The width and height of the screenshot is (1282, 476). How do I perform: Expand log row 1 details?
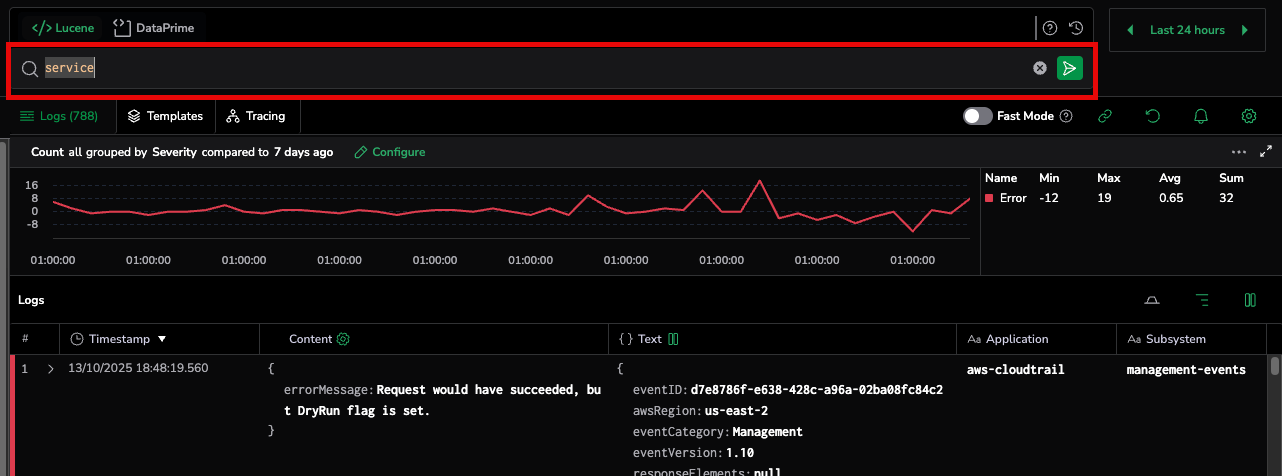50,369
